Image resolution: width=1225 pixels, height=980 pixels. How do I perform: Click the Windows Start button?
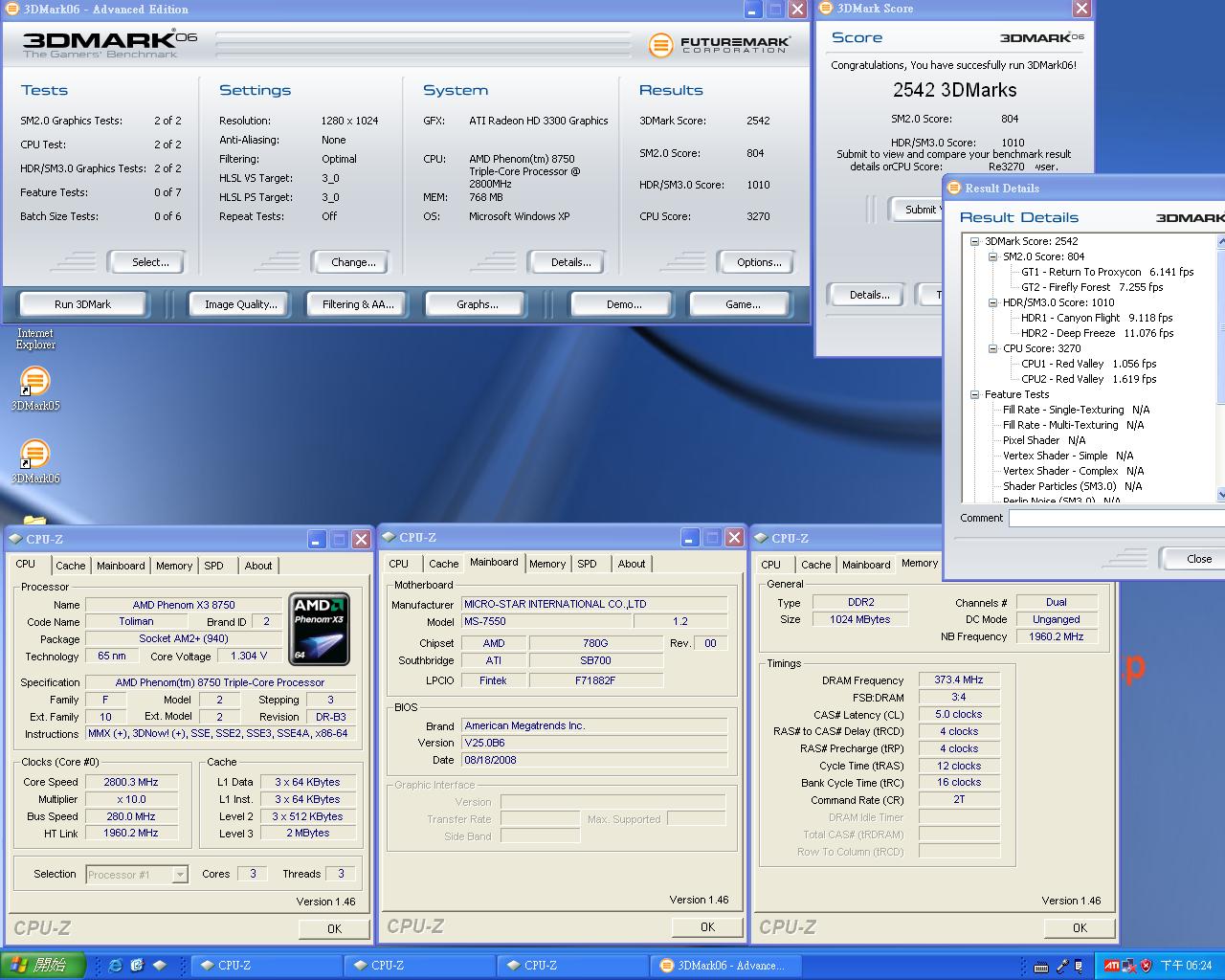coord(43,966)
